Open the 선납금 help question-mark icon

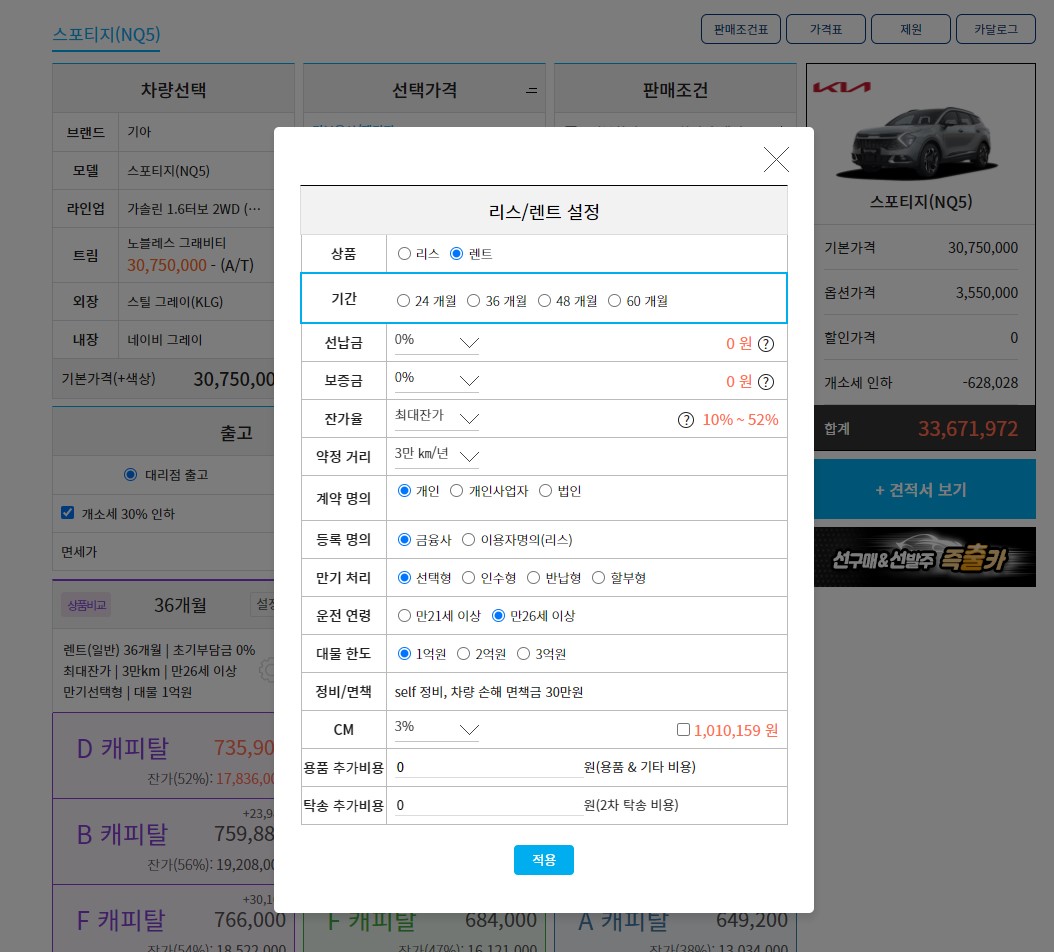[x=766, y=344]
